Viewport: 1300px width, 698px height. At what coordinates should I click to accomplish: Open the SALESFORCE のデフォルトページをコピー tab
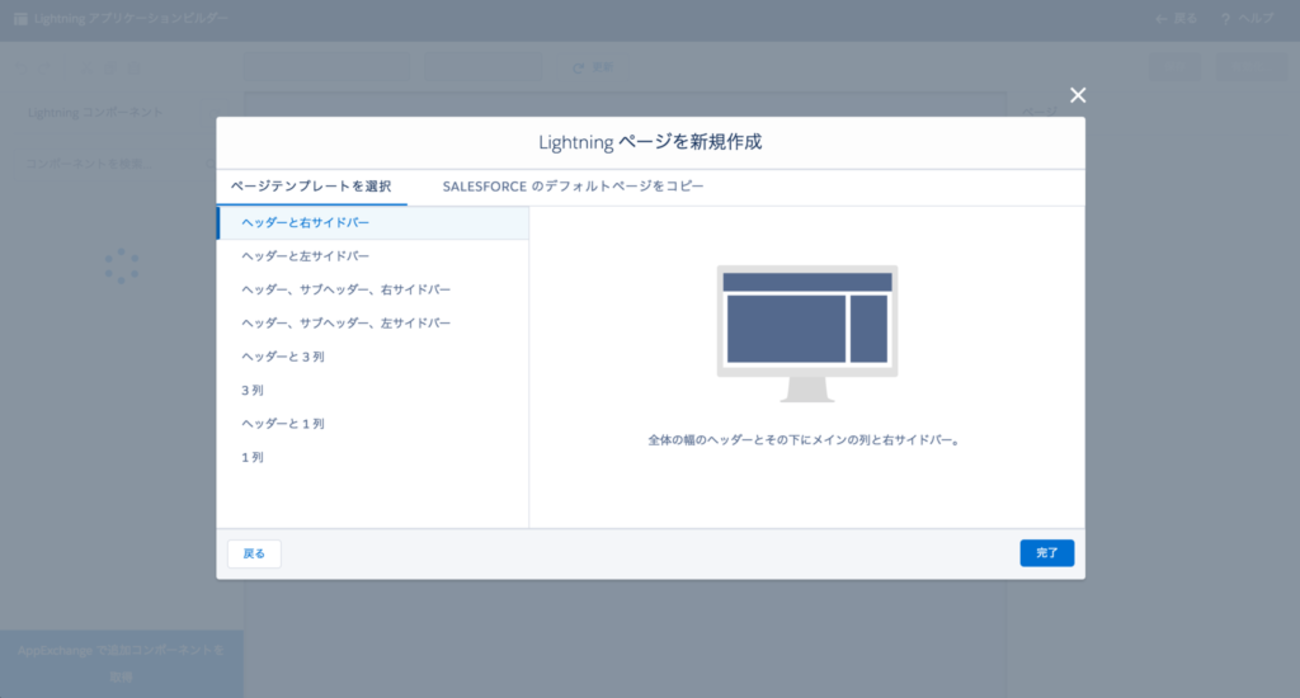[573, 187]
